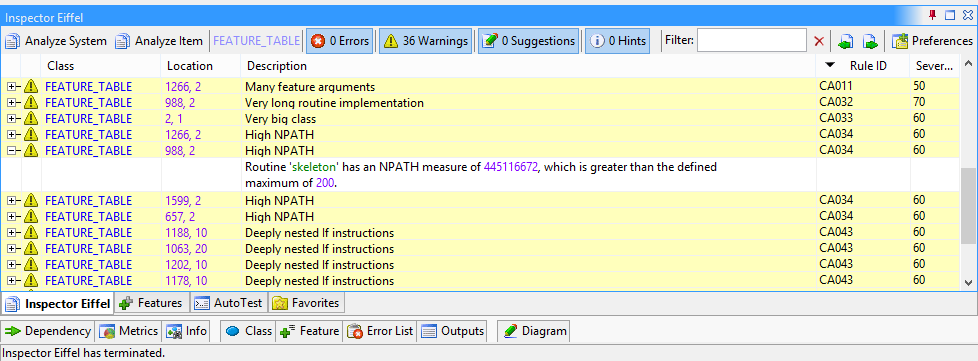Image resolution: width=978 pixels, height=361 pixels.
Task: Switch to the AutoTest tab
Action: 228,304
